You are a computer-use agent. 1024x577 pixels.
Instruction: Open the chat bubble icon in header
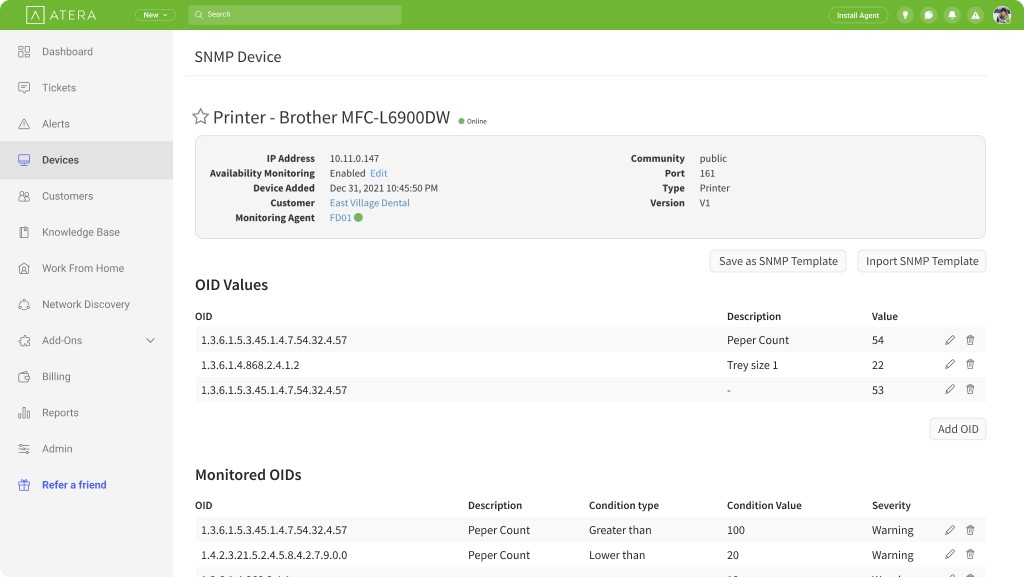point(929,15)
